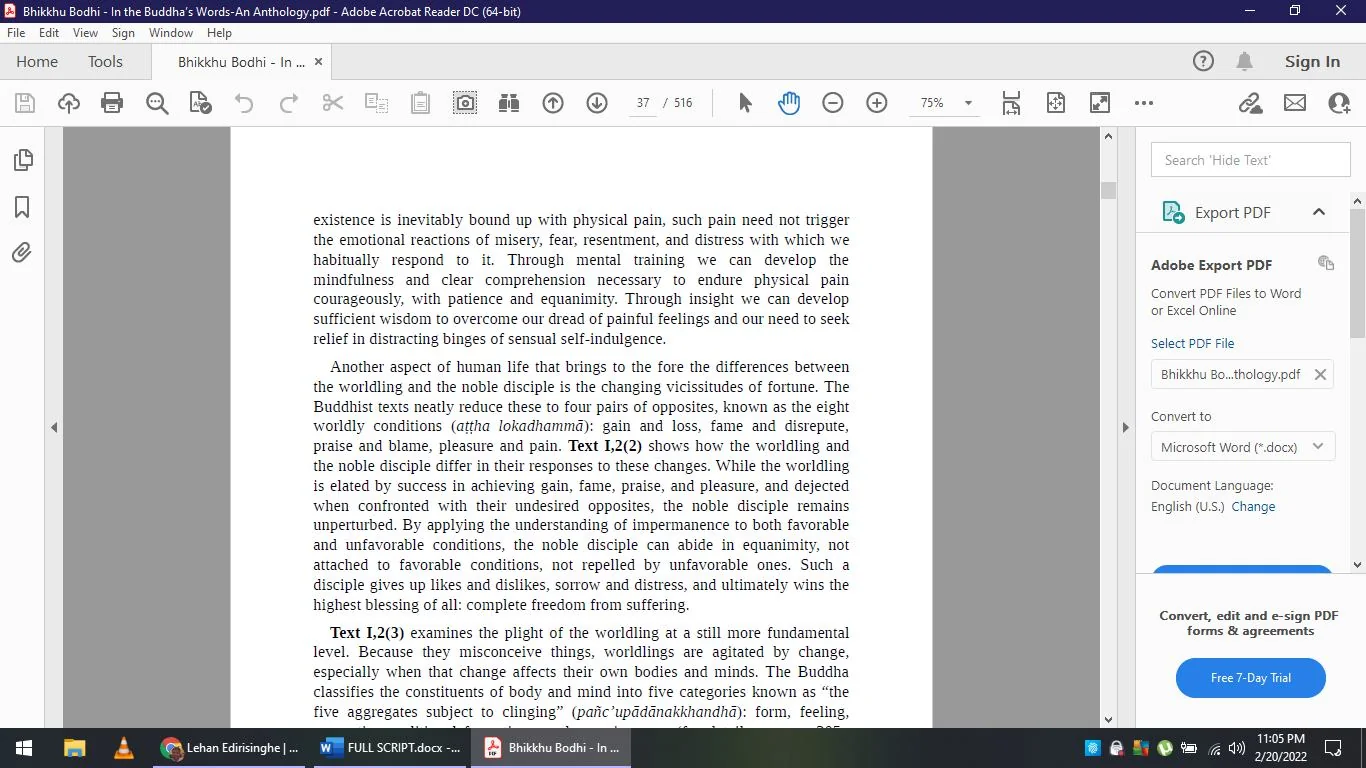The width and height of the screenshot is (1366, 768).
Task: Click the share with others person icon
Action: 1339,103
